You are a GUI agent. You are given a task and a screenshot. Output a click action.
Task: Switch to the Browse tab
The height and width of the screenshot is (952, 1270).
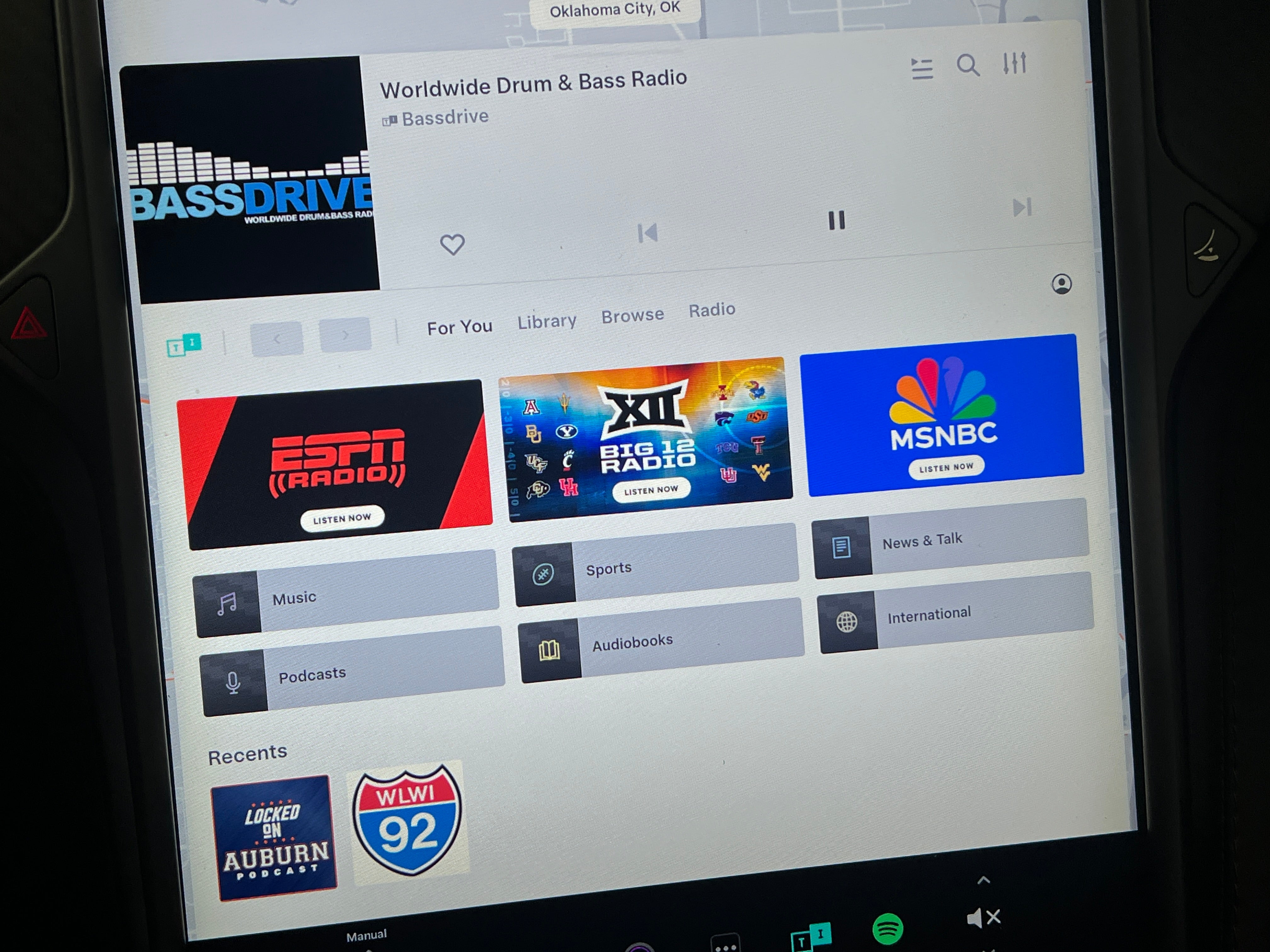pyautogui.click(x=633, y=316)
